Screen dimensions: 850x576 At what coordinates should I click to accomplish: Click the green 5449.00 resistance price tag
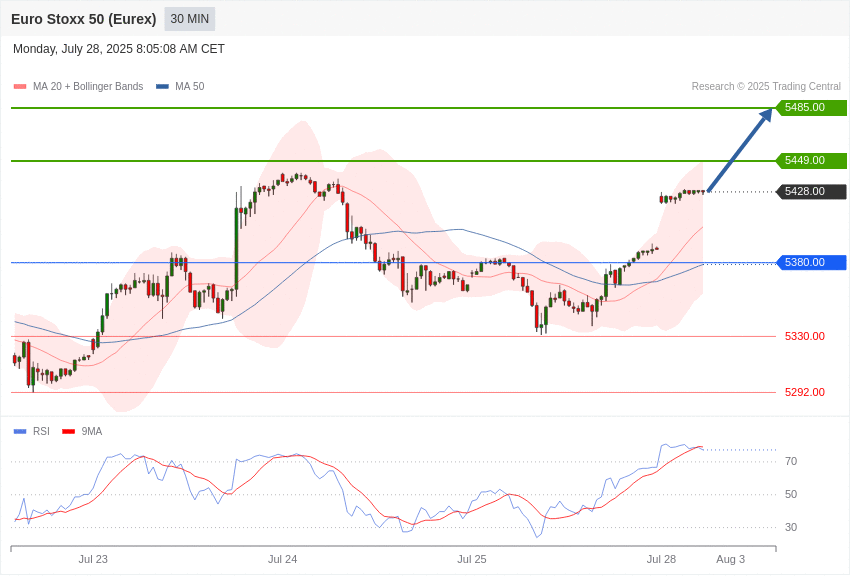[x=811, y=160]
